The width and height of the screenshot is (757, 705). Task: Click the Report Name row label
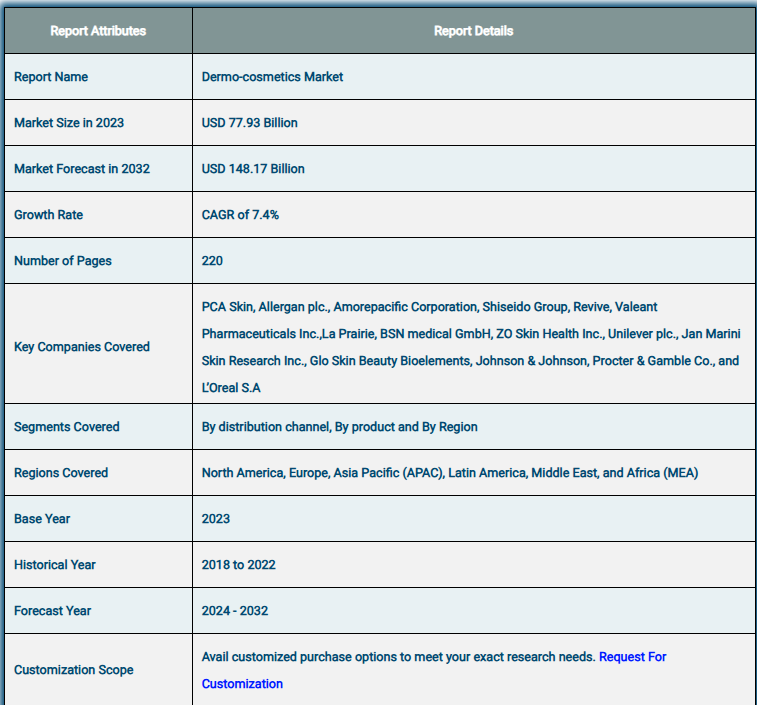coord(51,77)
